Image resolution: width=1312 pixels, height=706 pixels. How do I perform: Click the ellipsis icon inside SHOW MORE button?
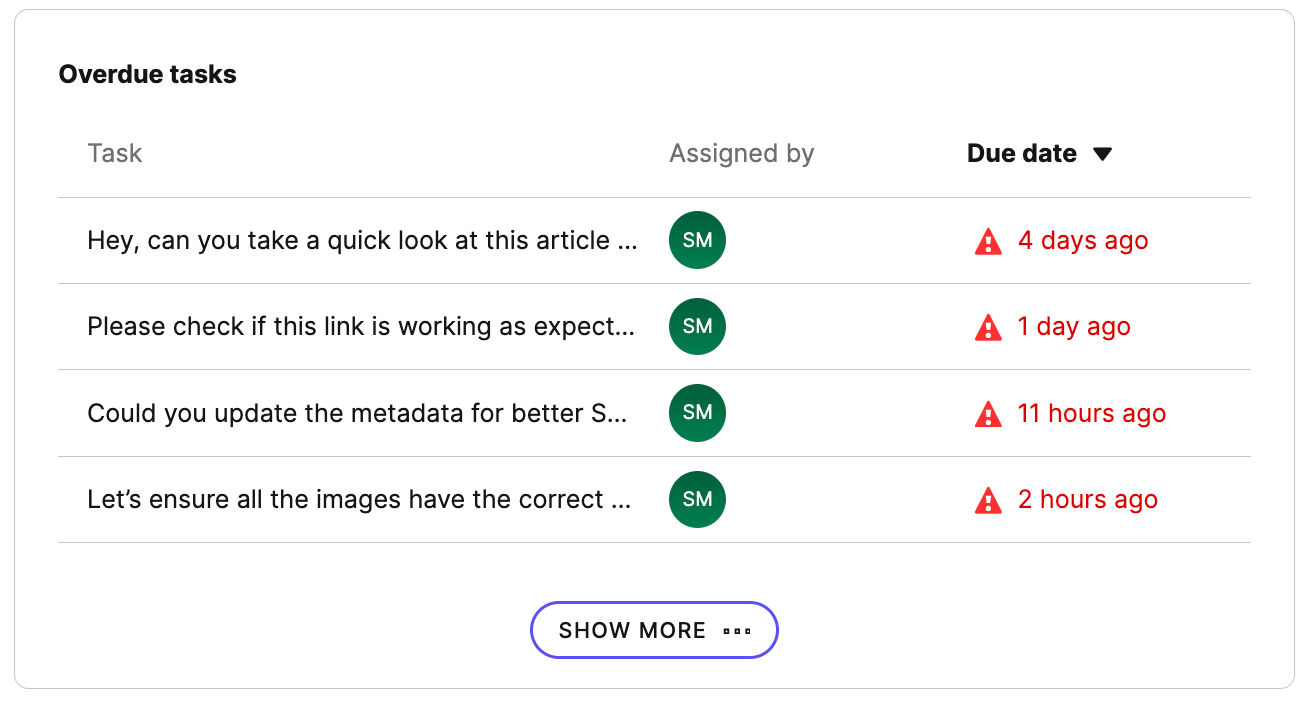[x=737, y=630]
